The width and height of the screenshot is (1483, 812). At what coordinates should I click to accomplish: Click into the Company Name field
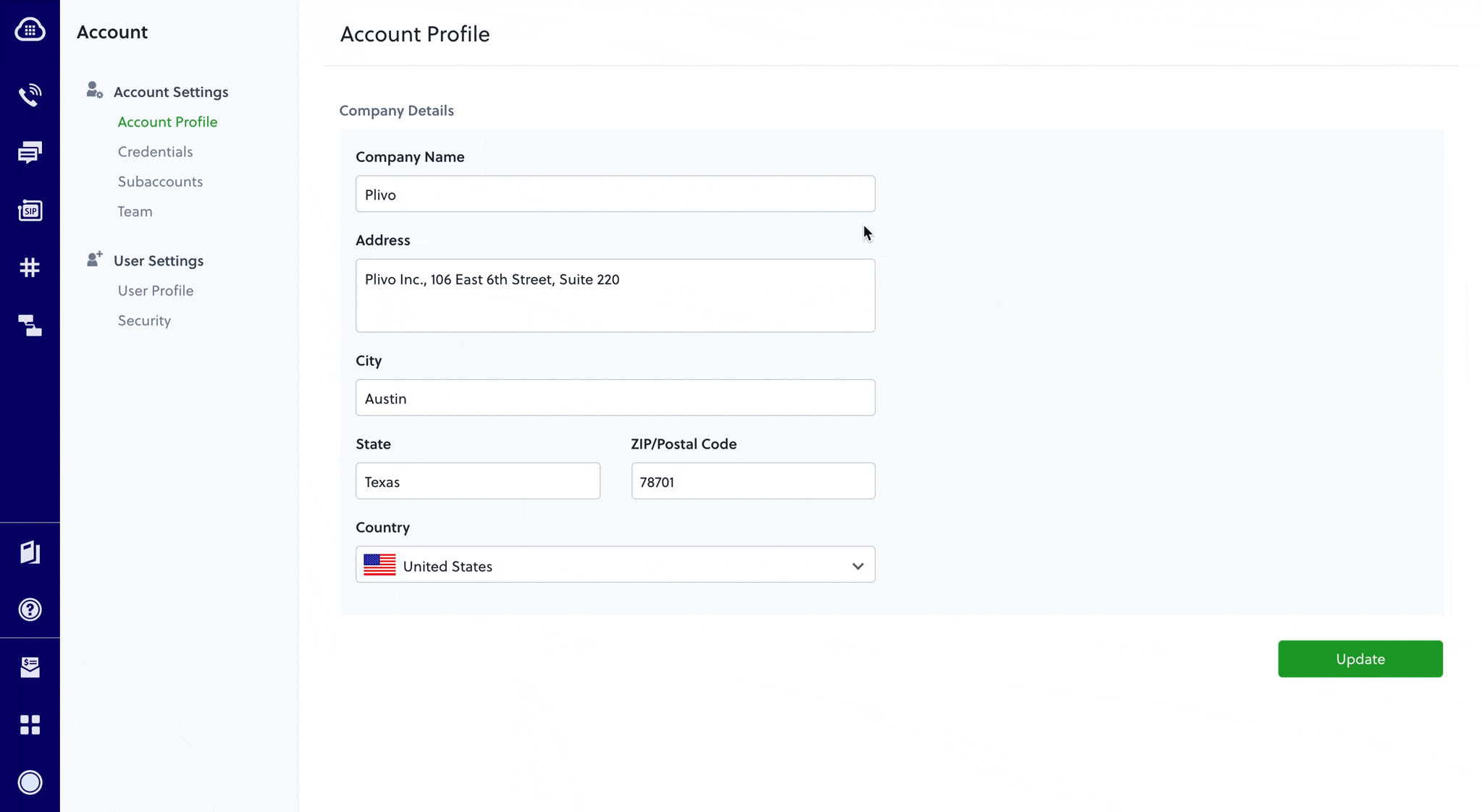(x=615, y=194)
